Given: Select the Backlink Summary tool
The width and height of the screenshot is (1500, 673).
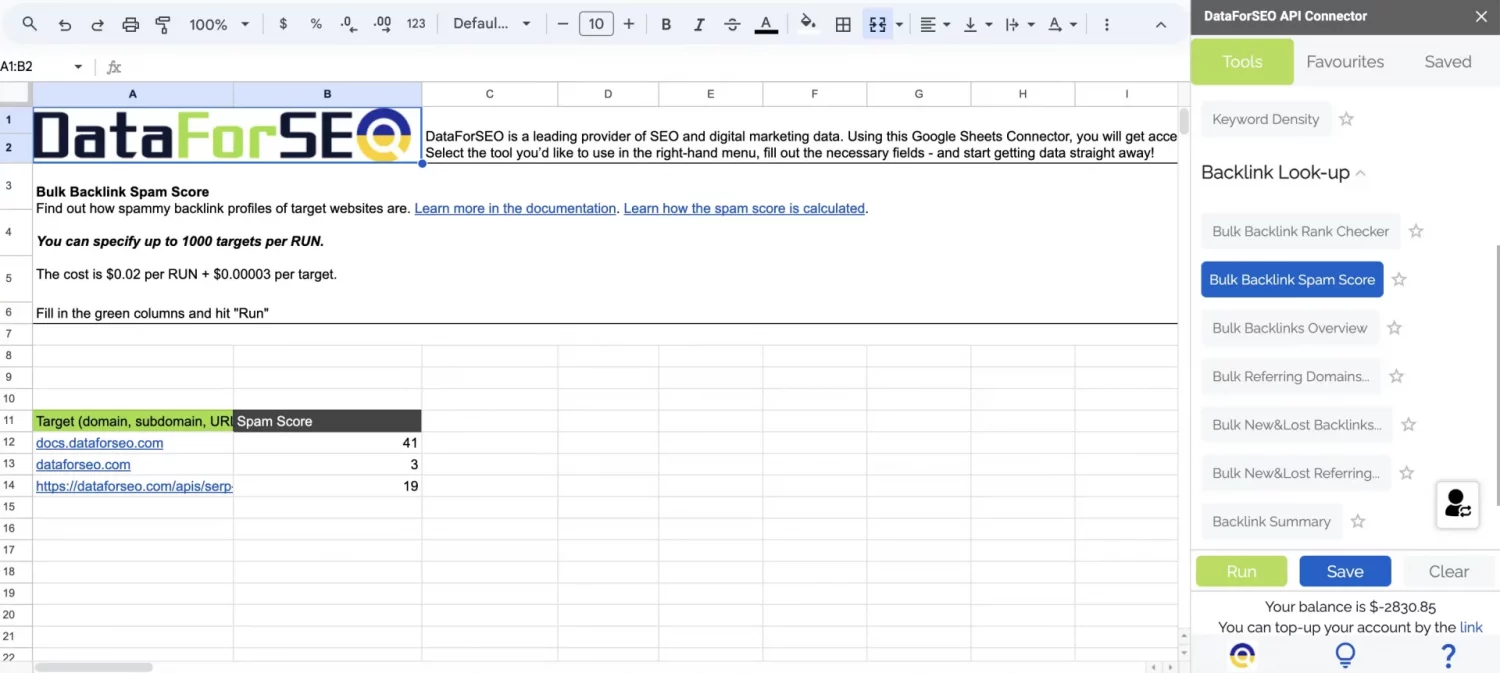Looking at the screenshot, I should pos(1272,521).
